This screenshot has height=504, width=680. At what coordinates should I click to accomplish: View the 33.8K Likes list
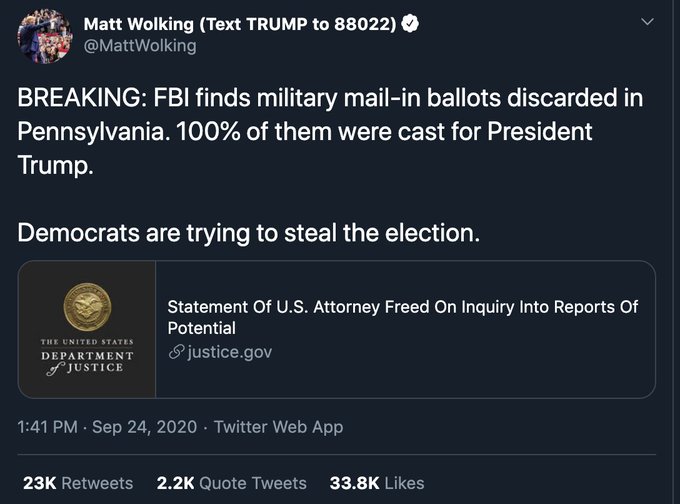pos(376,482)
